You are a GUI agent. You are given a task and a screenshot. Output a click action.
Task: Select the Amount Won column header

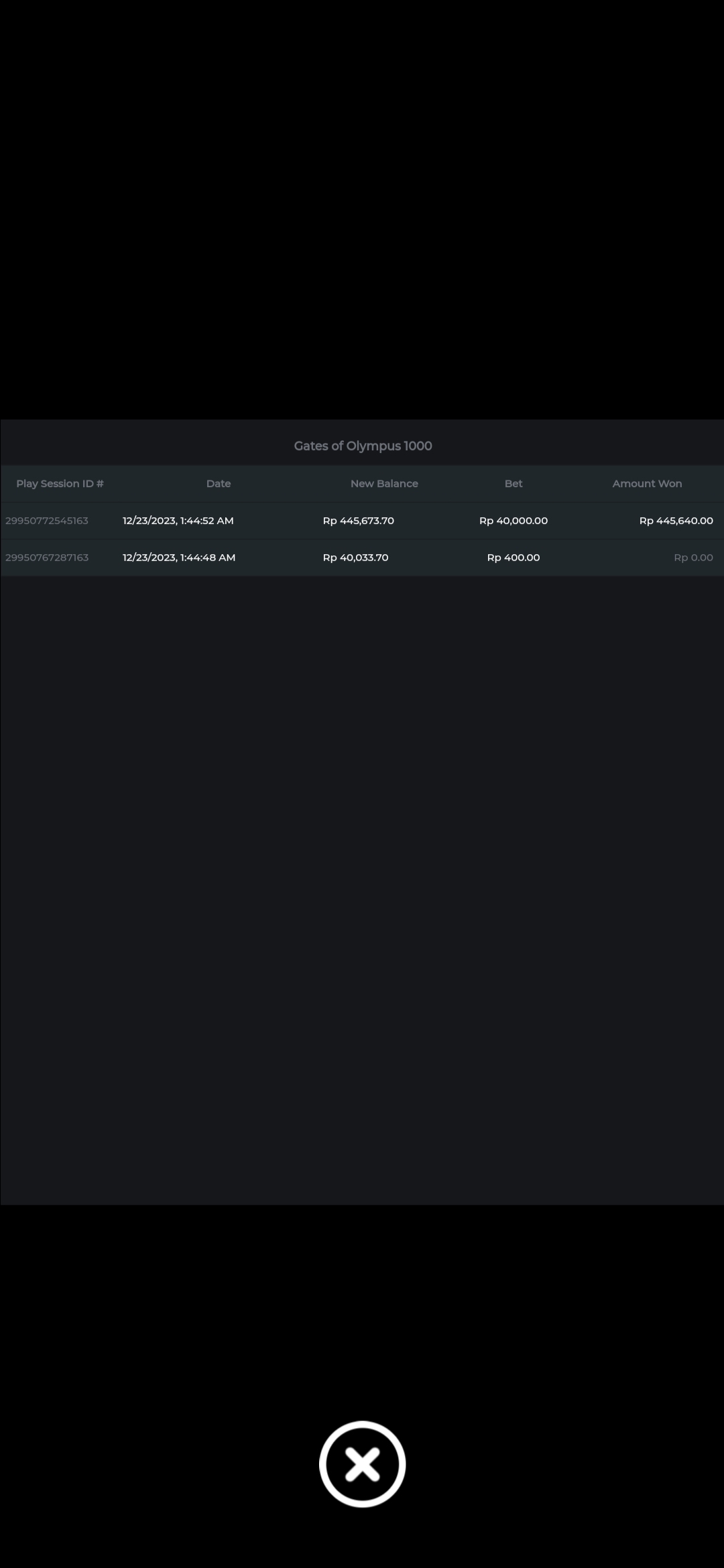point(647,484)
